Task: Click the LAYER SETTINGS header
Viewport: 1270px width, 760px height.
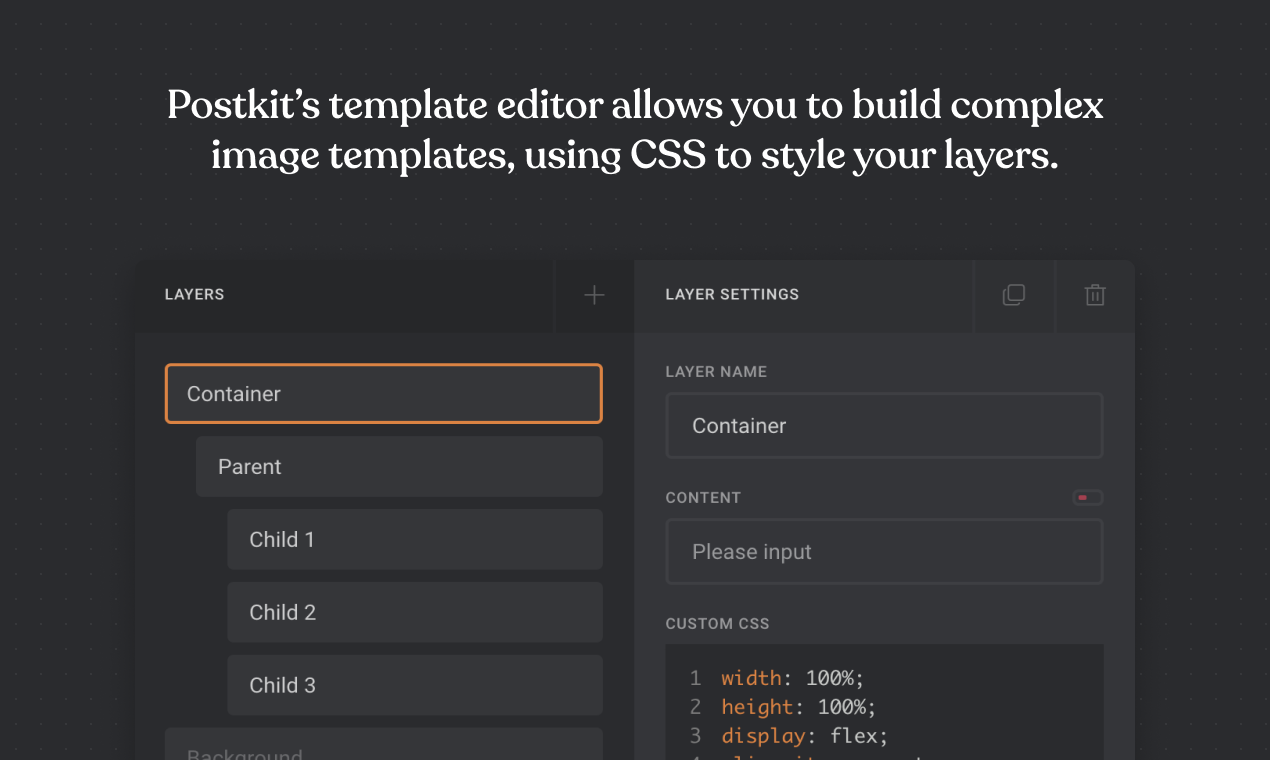Action: 732,295
